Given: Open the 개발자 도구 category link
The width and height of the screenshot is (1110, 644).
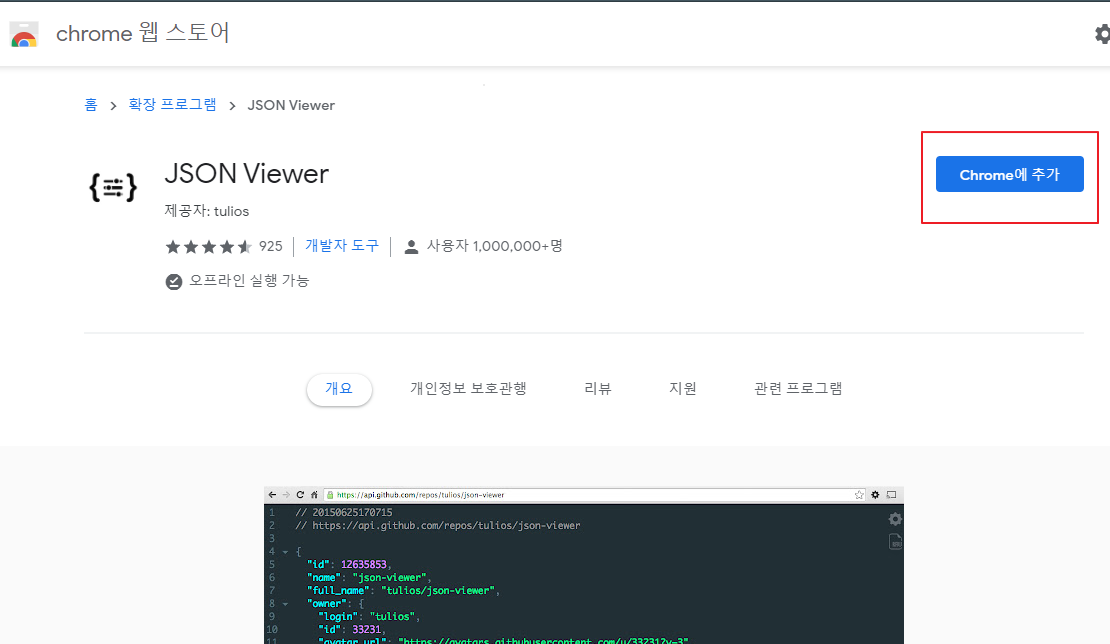Looking at the screenshot, I should (342, 246).
